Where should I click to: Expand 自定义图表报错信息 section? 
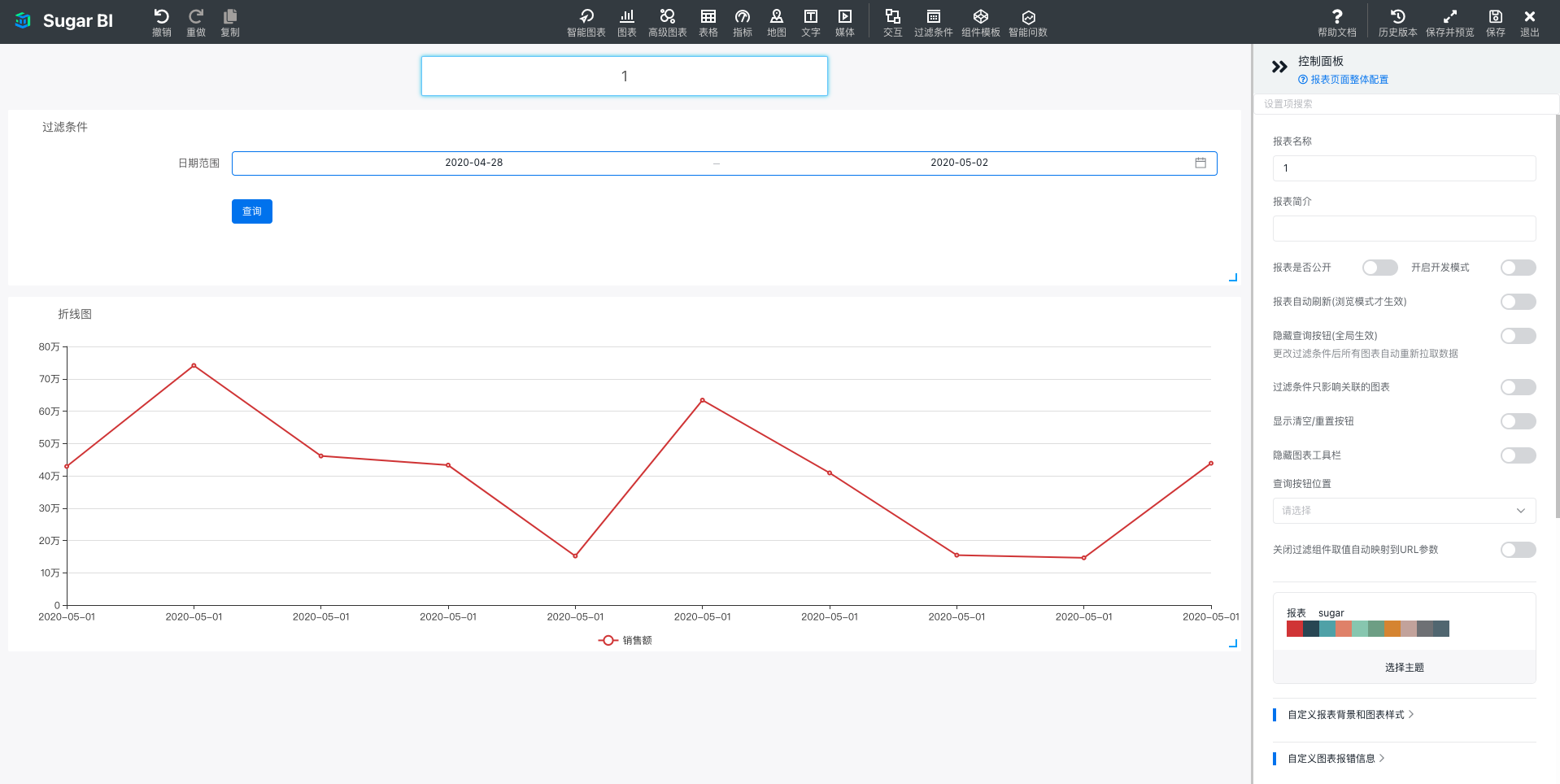pyautogui.click(x=1336, y=759)
